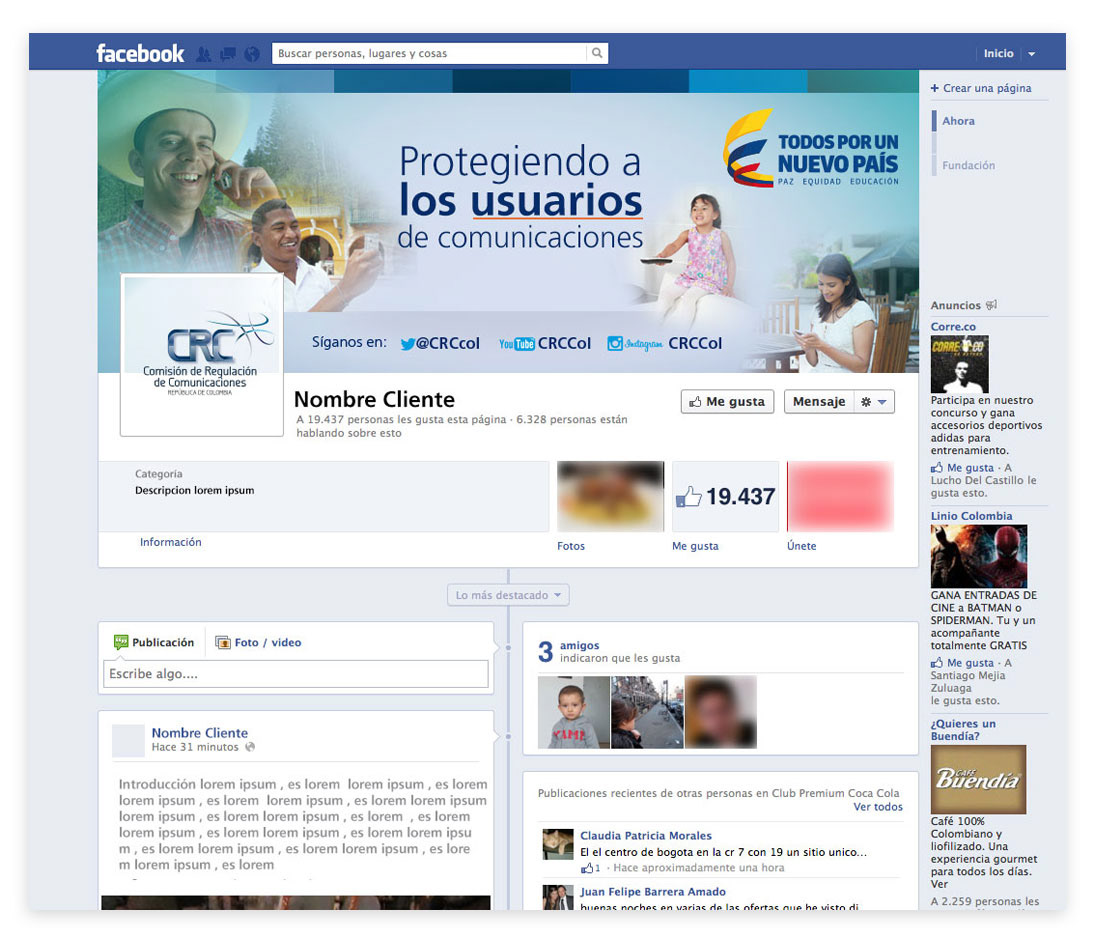This screenshot has height=947, width=1101.
Task: Click the Escribe algo text field
Action: coord(296,674)
